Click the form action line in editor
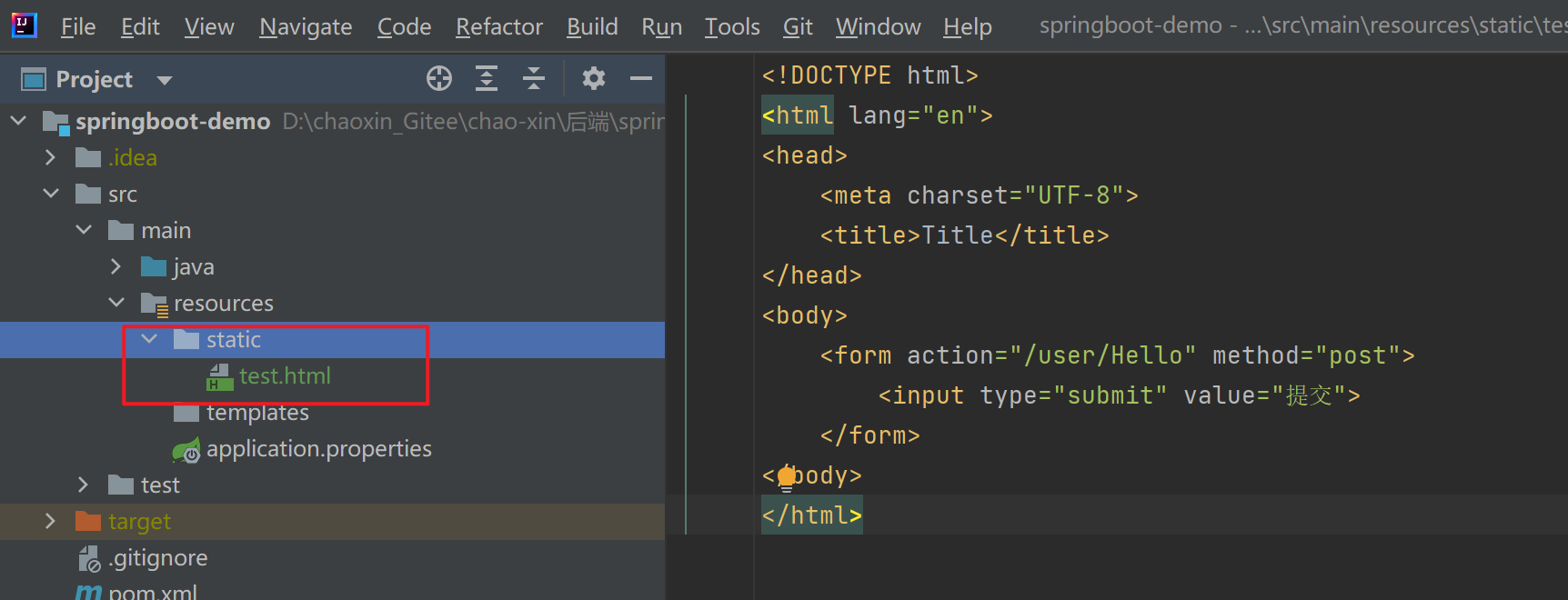 click(x=1117, y=355)
